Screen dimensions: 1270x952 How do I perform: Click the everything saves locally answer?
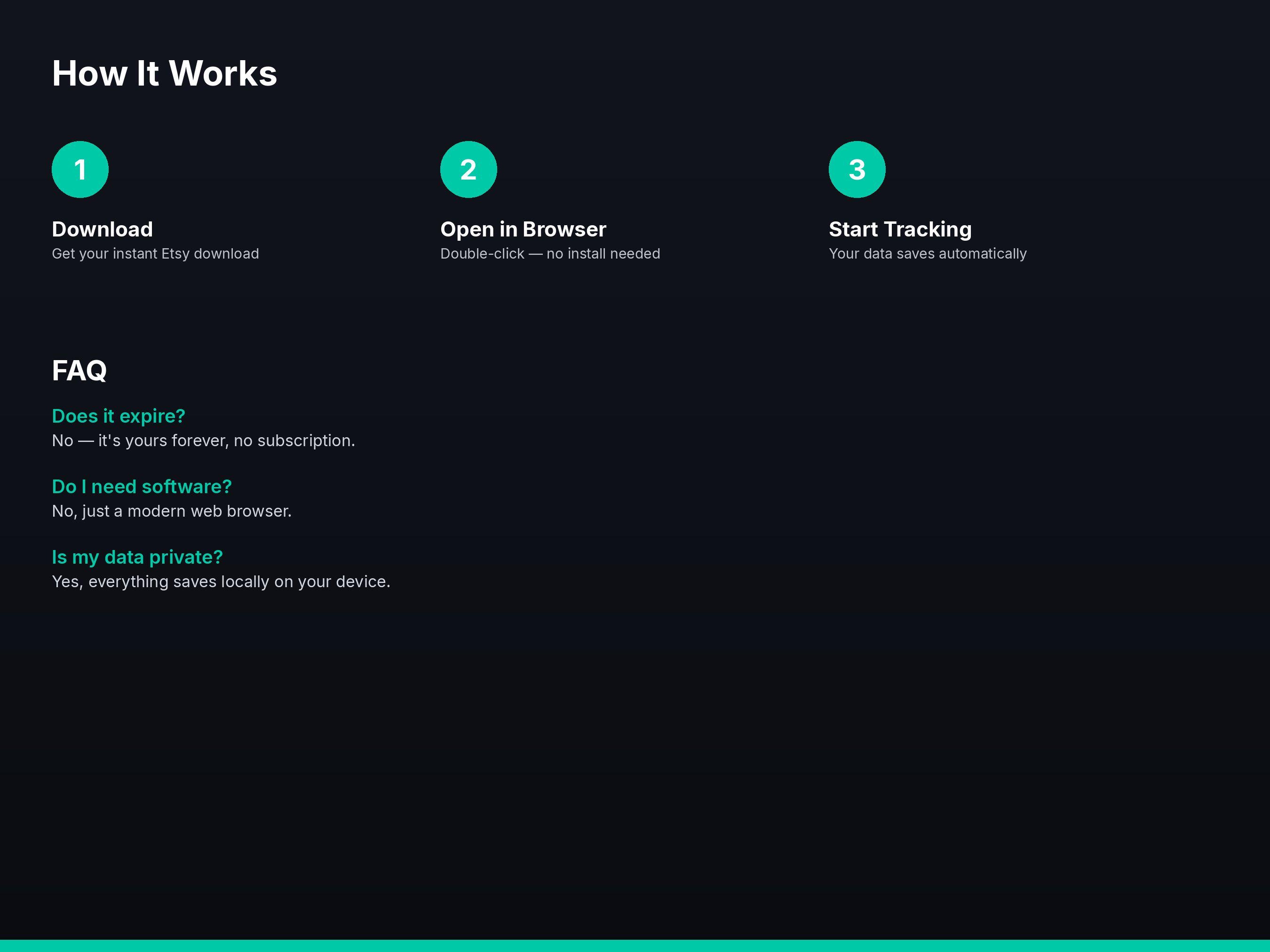221,582
